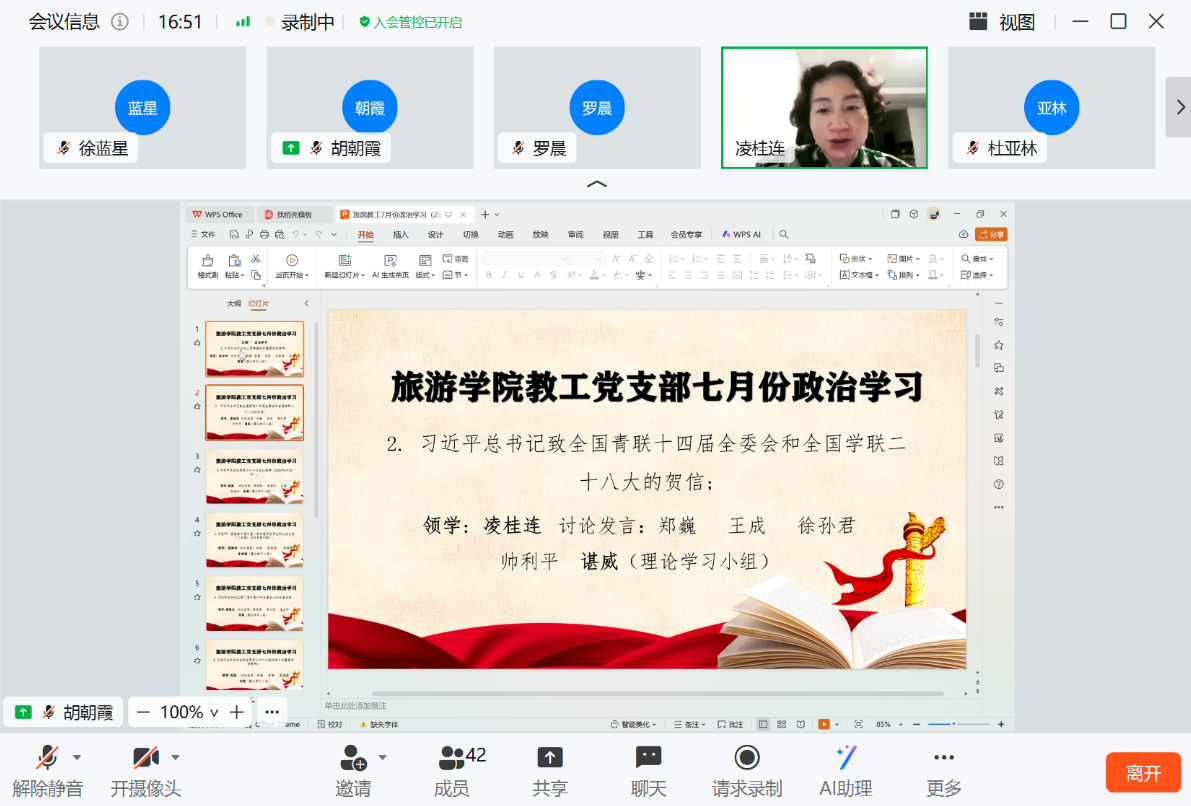Click 请求录制 record request icon
This screenshot has height=806, width=1191.
pyautogui.click(x=746, y=758)
